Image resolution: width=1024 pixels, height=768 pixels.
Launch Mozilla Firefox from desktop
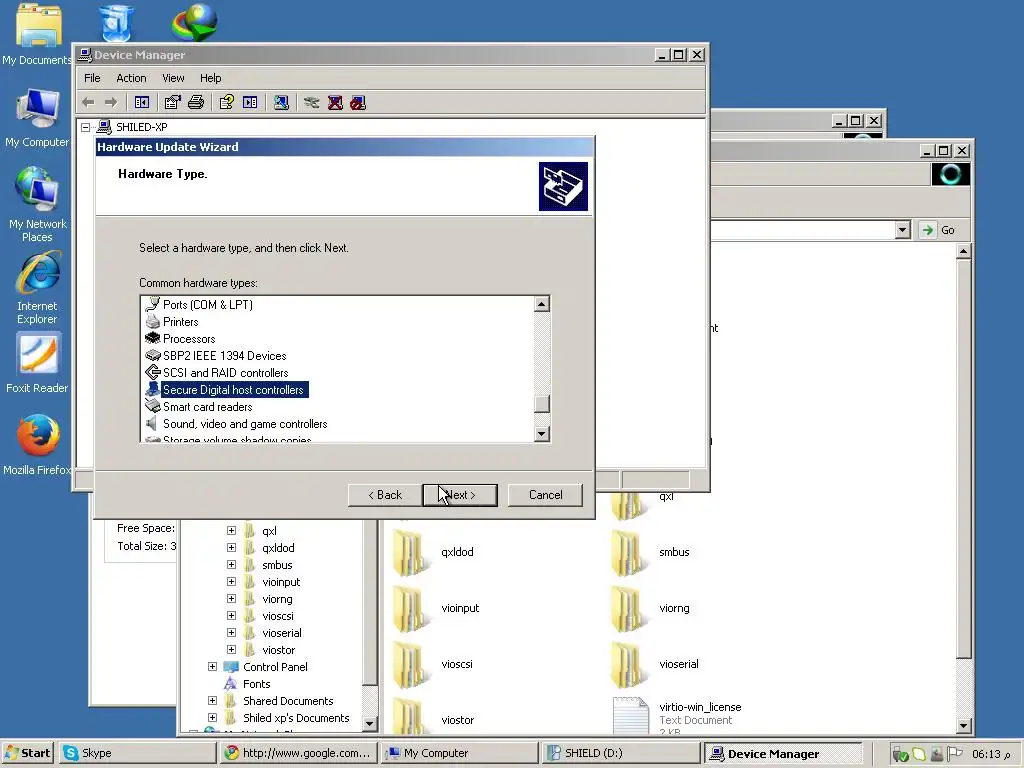click(37, 444)
